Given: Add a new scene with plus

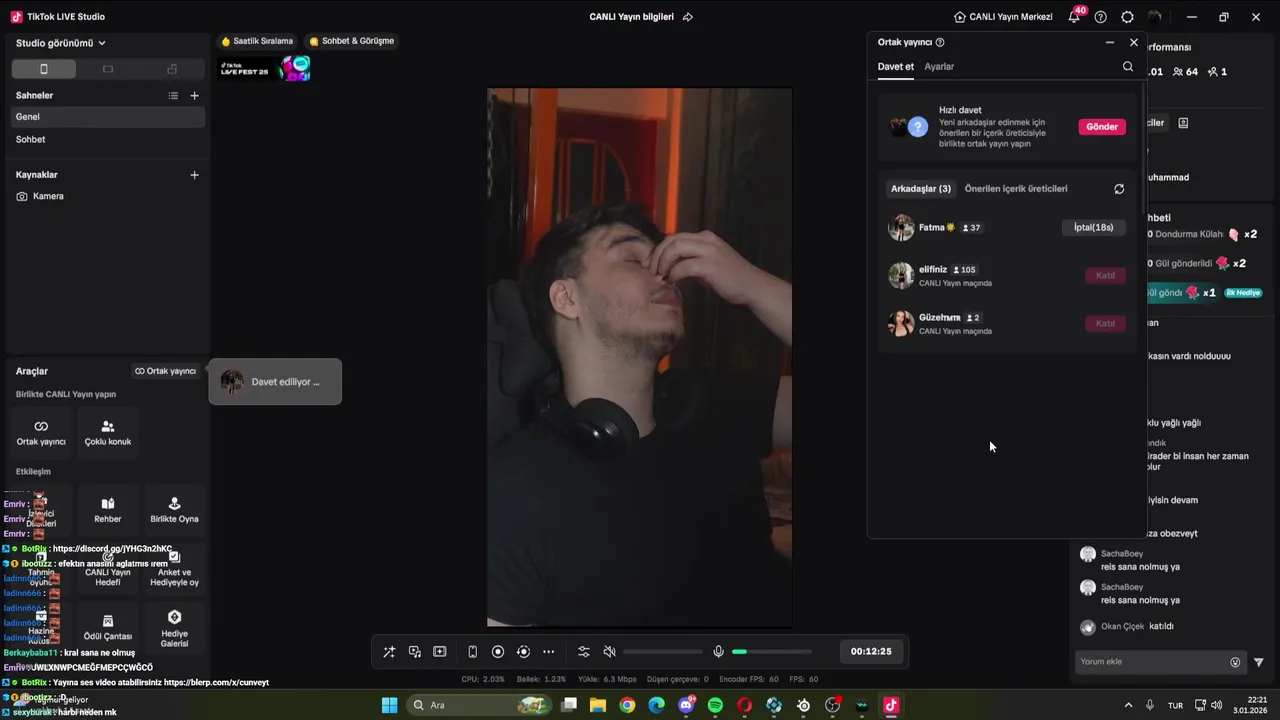Looking at the screenshot, I should click(194, 96).
